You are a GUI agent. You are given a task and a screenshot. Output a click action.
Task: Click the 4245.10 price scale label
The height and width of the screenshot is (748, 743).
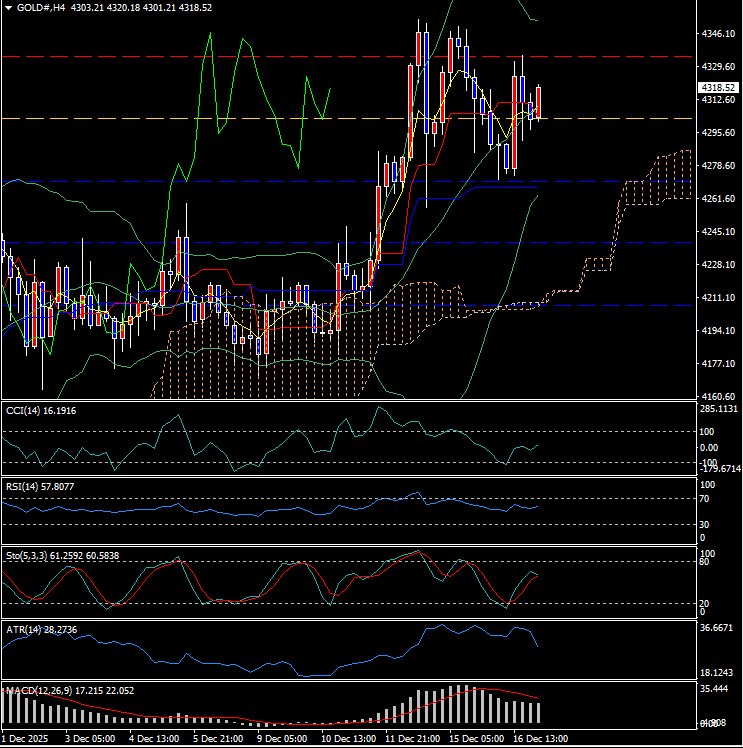point(717,232)
